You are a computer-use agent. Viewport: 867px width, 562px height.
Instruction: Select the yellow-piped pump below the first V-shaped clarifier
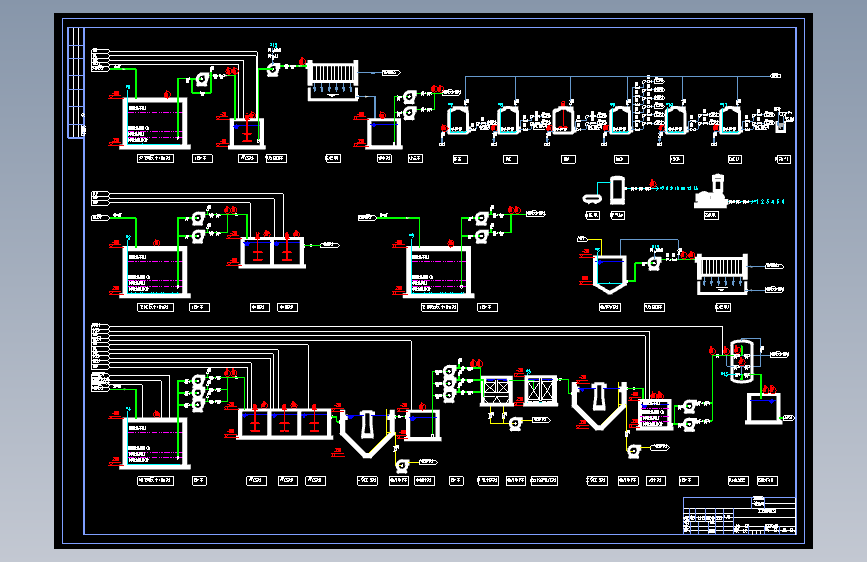click(x=402, y=465)
